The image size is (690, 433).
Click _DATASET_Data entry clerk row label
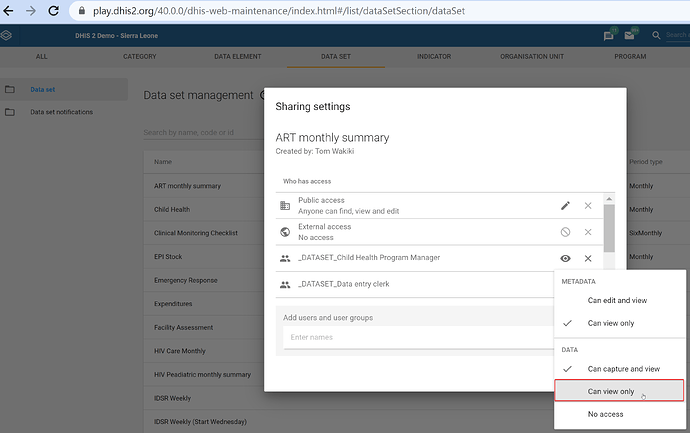344,284
